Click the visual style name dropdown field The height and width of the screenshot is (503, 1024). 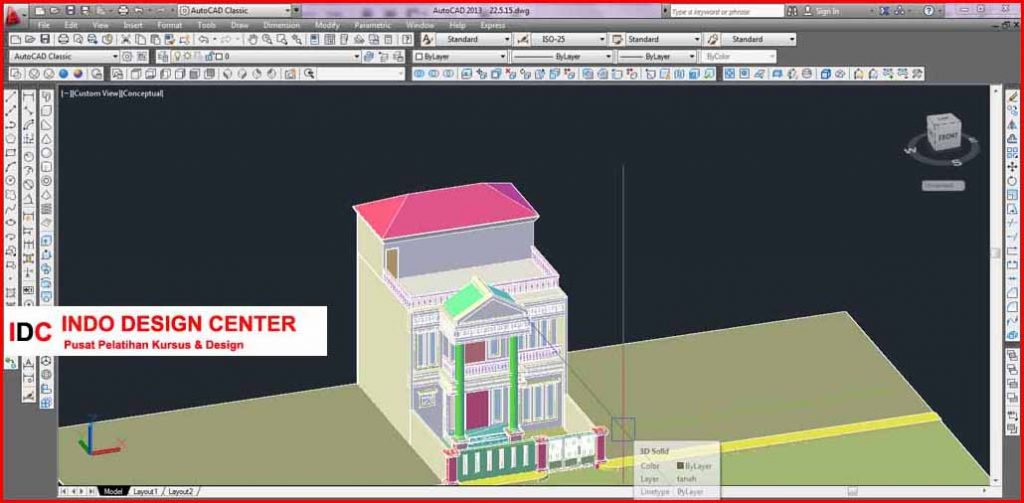360,74
